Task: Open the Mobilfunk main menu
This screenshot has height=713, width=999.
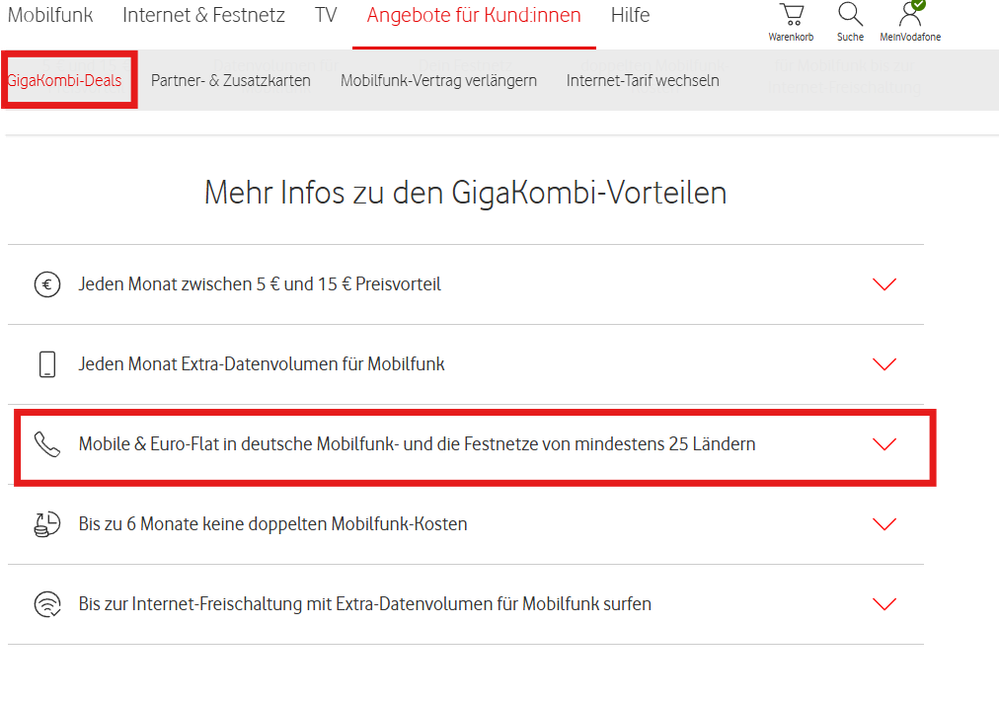Action: click(50, 15)
